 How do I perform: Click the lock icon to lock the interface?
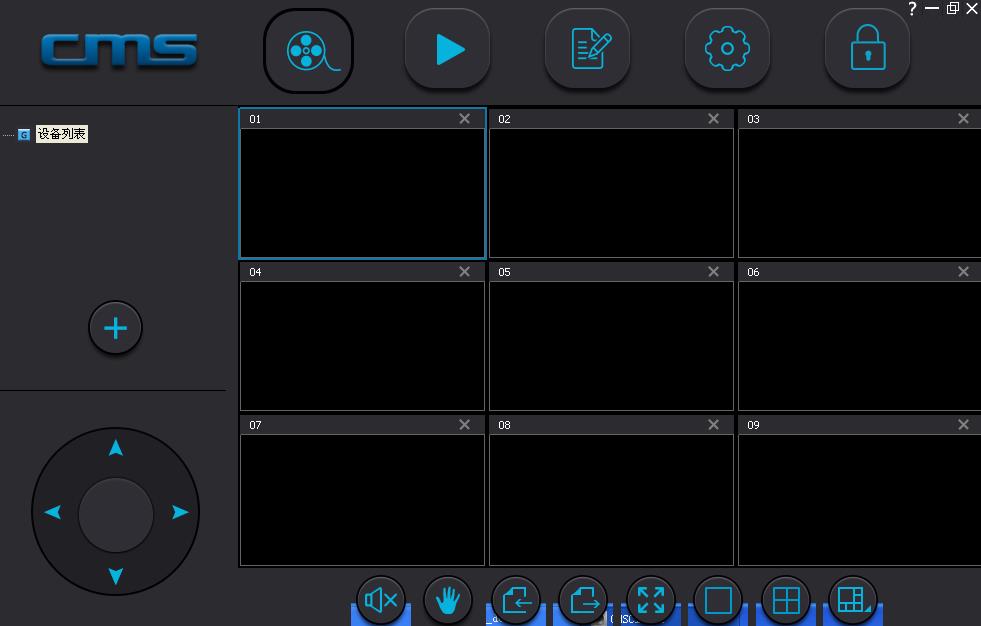coord(867,50)
